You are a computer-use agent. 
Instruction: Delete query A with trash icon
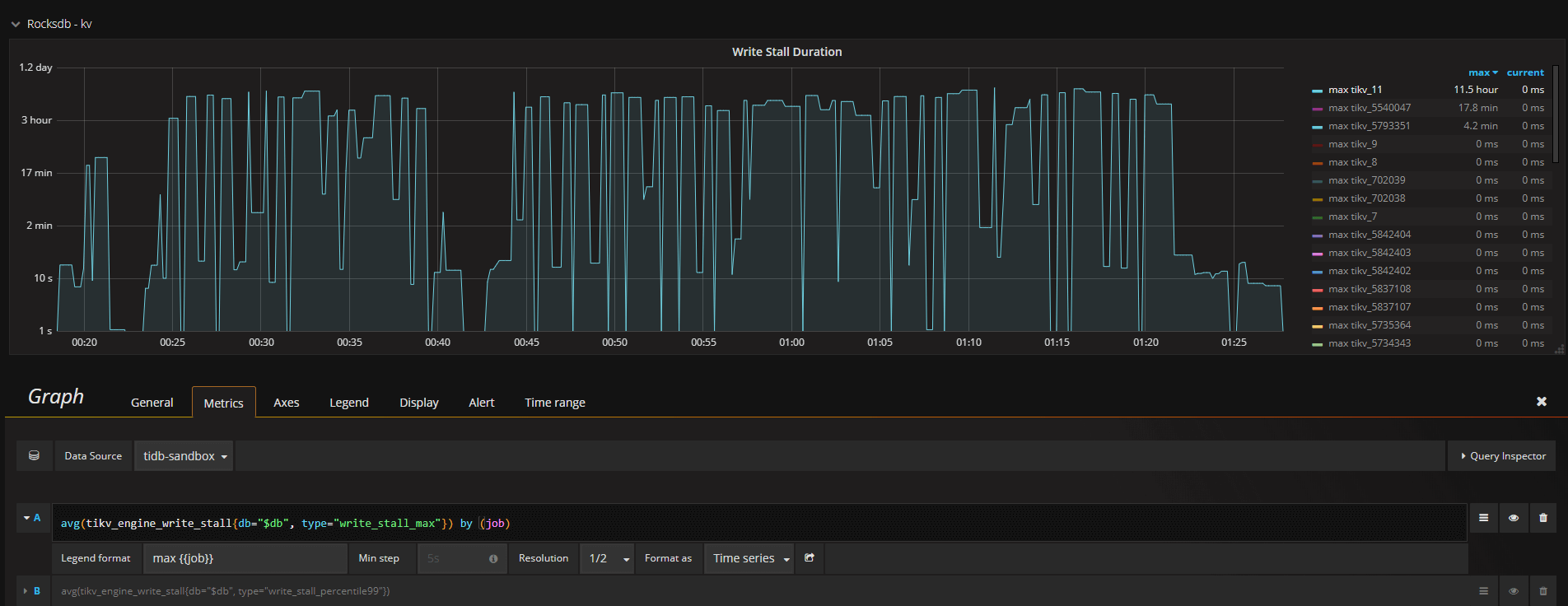click(x=1543, y=518)
